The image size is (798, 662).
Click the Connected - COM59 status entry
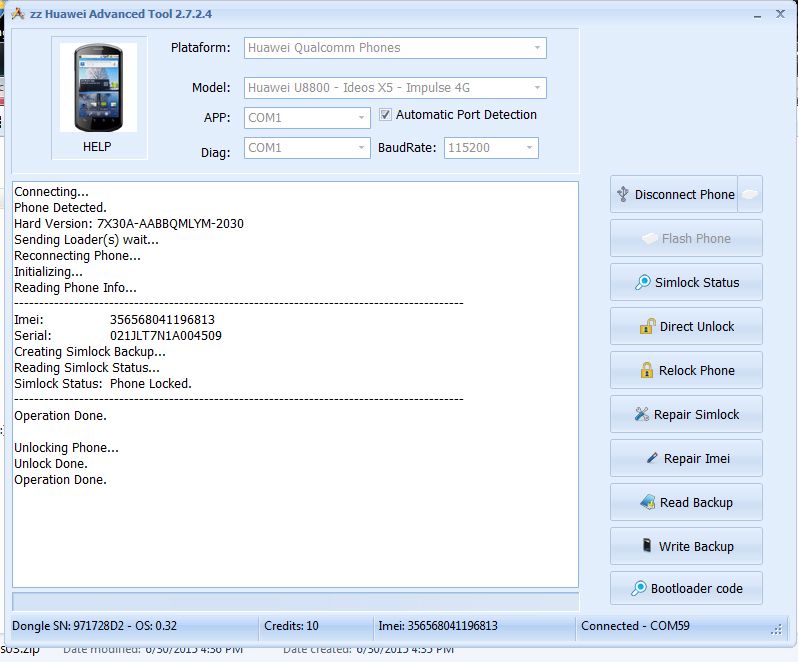click(x=635, y=626)
